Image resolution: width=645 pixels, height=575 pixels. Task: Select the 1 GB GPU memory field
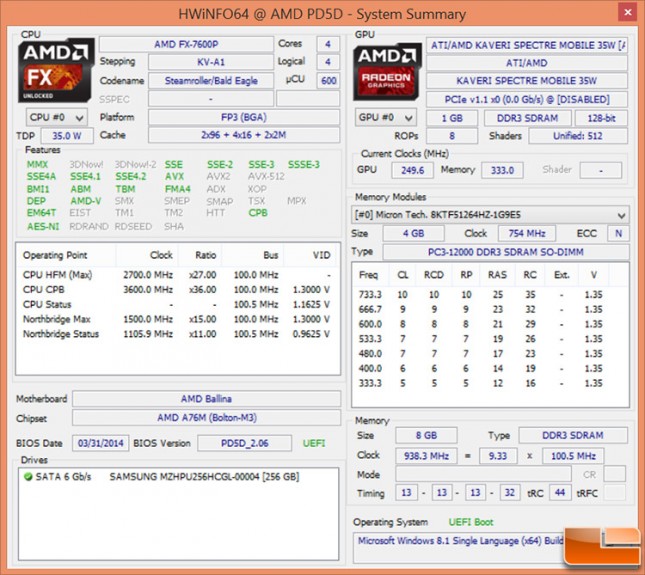coord(452,118)
